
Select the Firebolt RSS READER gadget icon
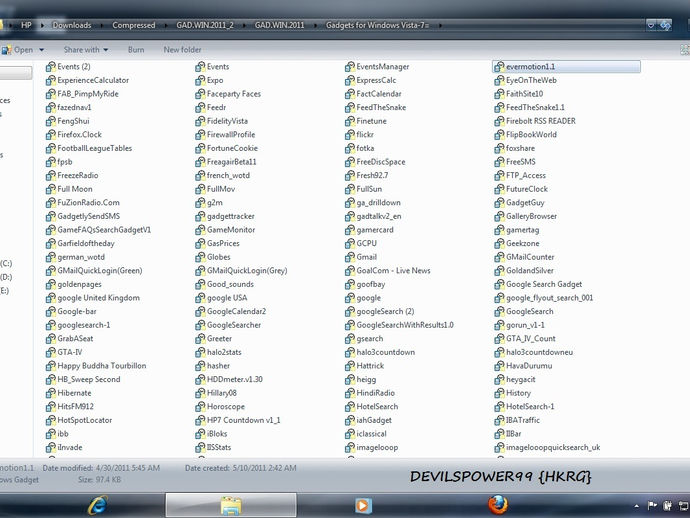(x=499, y=121)
